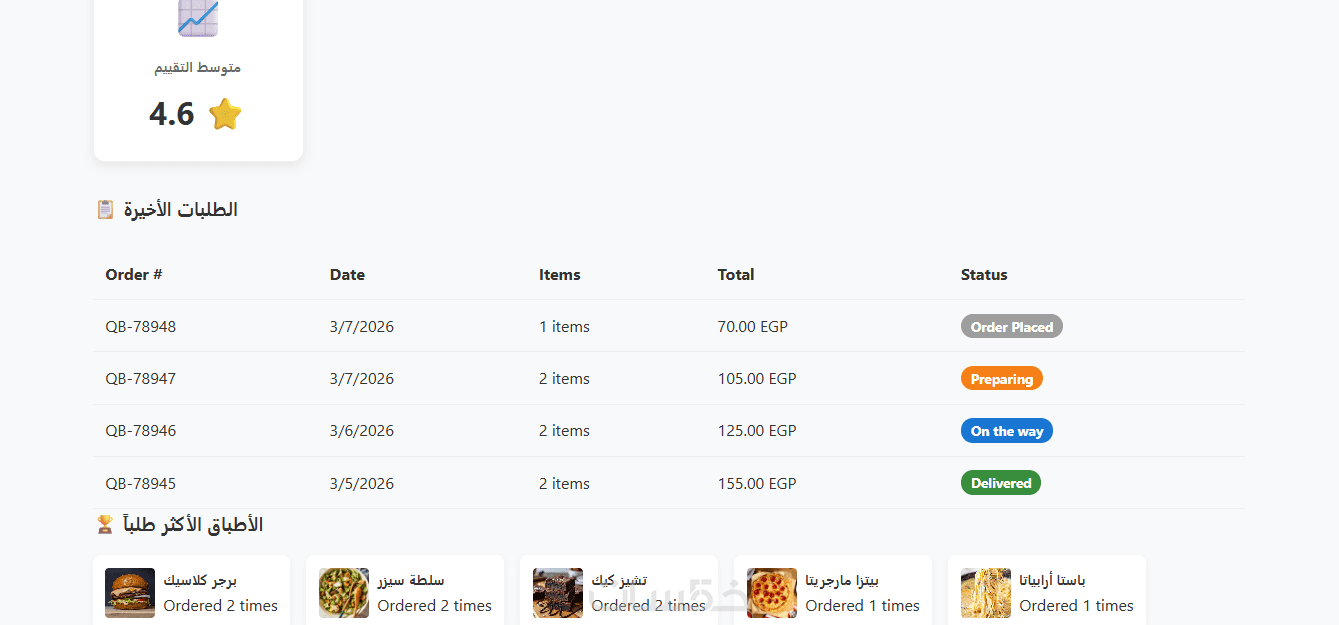This screenshot has height=625, width=1339.
Task: Select the blue On the way badge
Action: pyautogui.click(x=1006, y=431)
